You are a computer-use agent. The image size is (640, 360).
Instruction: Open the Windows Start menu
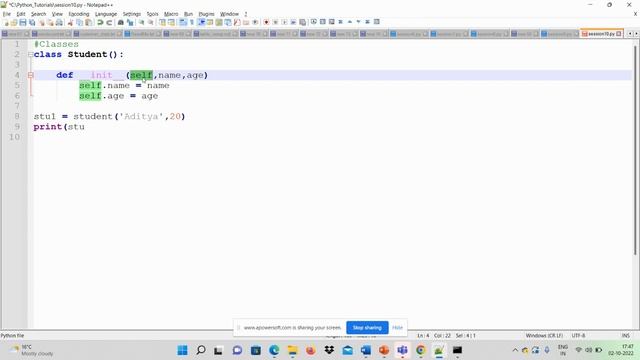[182, 350]
